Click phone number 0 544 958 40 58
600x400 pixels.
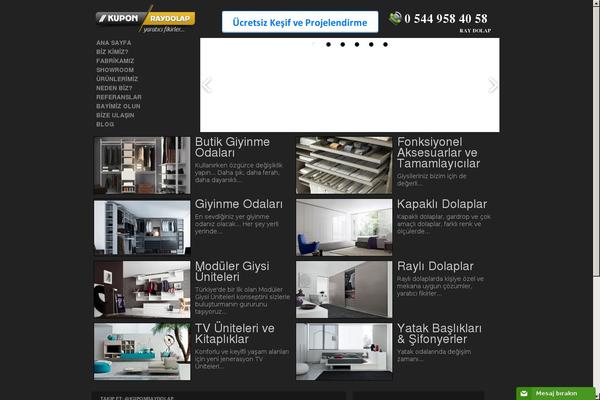(x=446, y=18)
